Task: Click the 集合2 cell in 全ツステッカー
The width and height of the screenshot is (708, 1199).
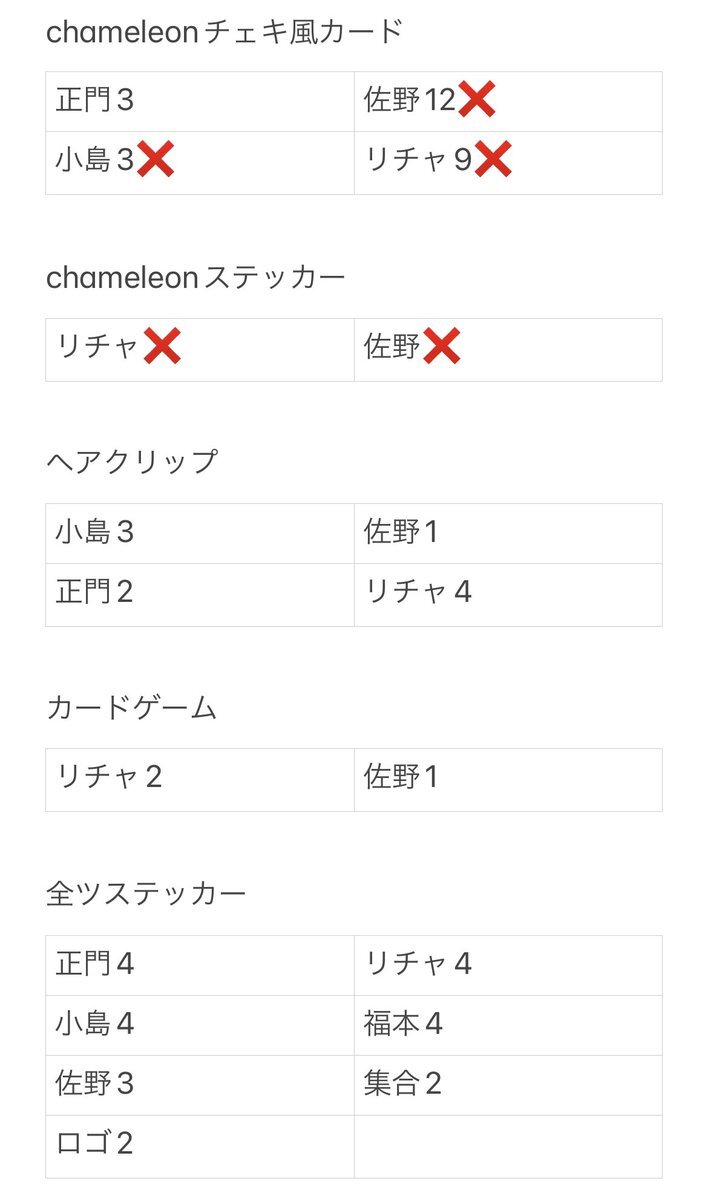Action: pos(508,1085)
